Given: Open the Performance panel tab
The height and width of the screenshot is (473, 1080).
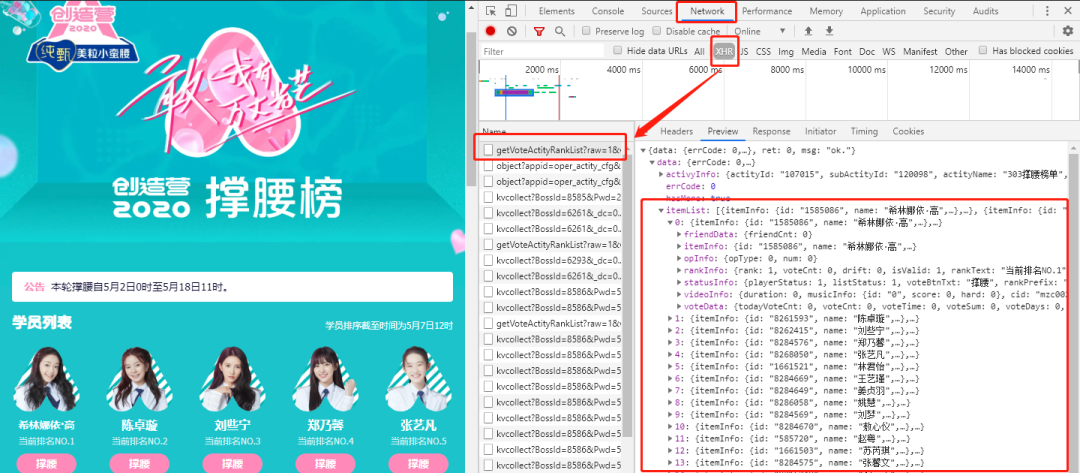Looking at the screenshot, I should click(767, 11).
